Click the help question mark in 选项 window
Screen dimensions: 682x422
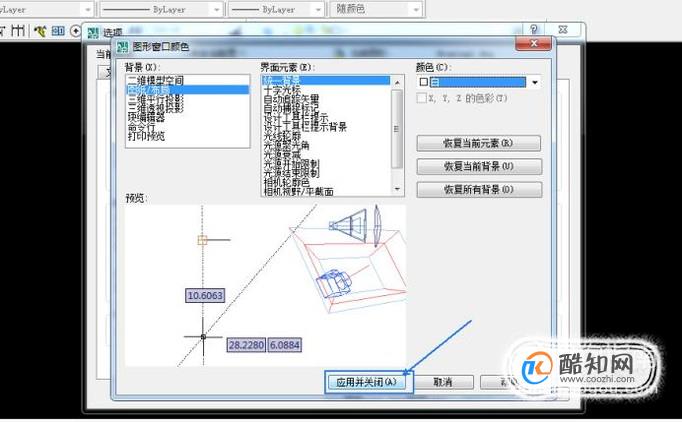pos(534,30)
